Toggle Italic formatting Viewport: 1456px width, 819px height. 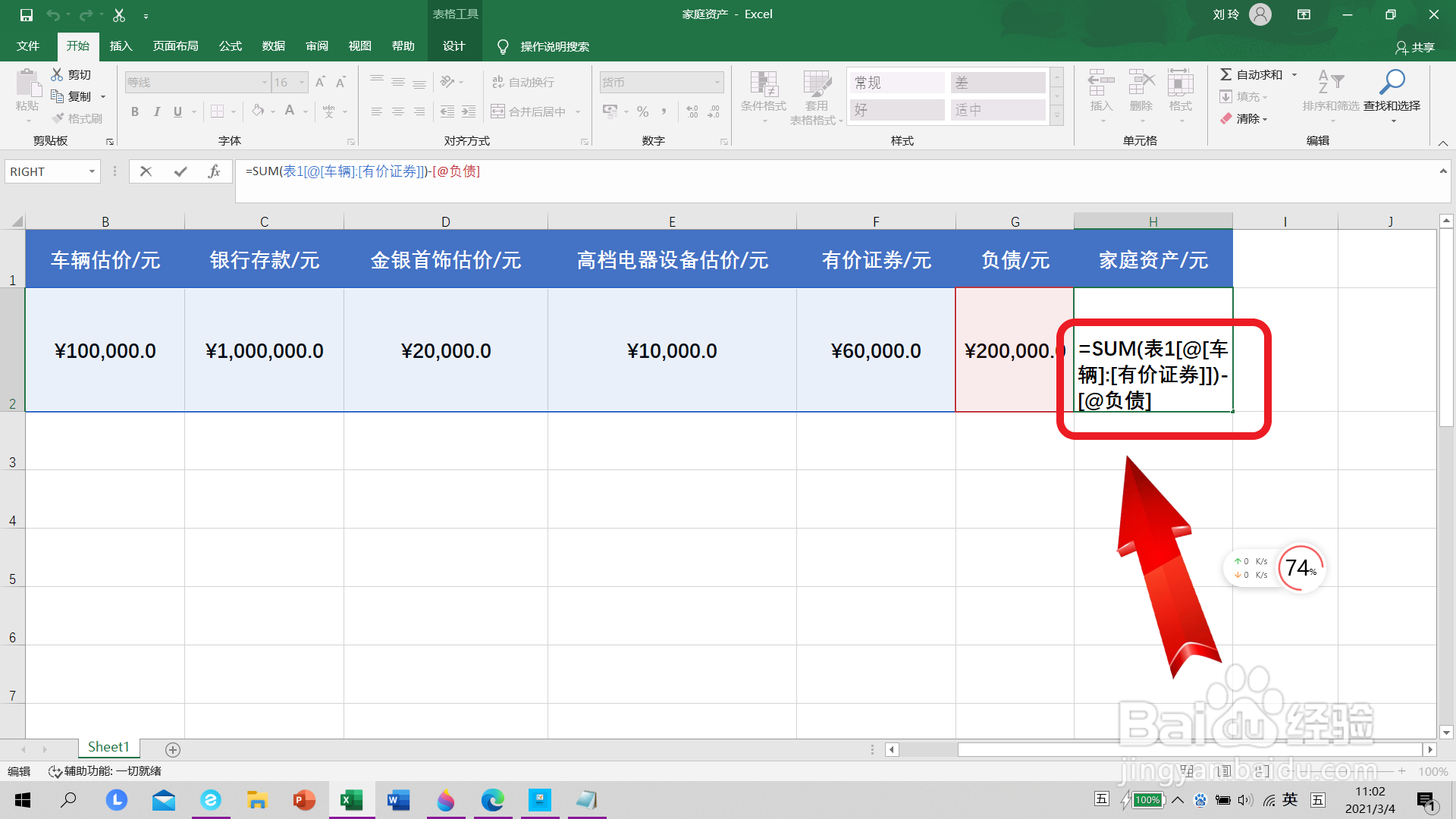click(156, 111)
